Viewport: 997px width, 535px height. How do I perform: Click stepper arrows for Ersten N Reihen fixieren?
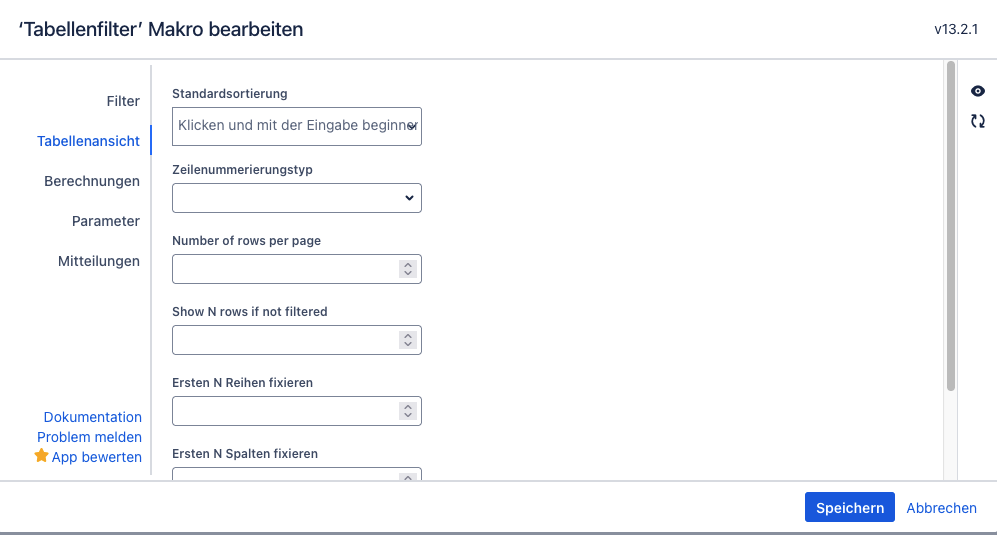pyautogui.click(x=407, y=411)
